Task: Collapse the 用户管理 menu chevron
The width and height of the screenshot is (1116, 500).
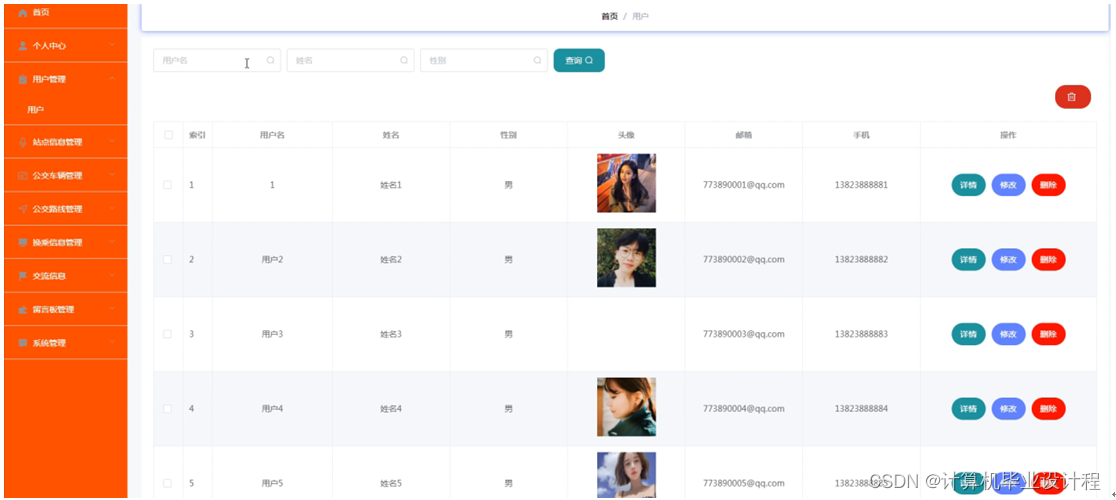Action: click(113, 78)
